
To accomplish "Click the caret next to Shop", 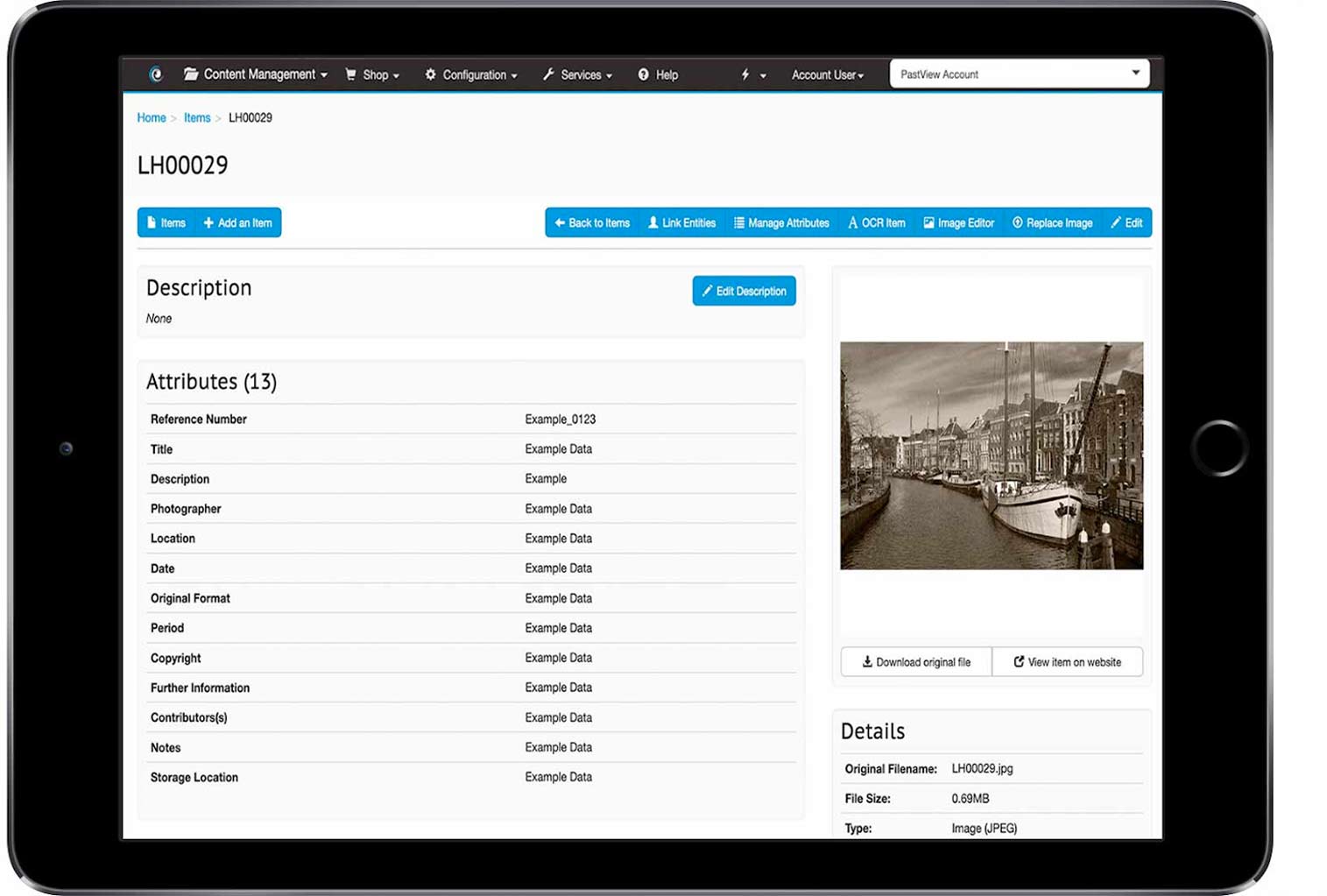I will [396, 76].
